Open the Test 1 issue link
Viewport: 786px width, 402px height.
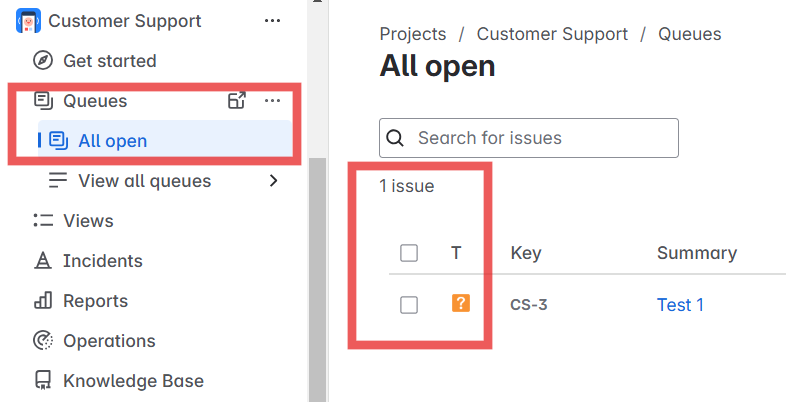(x=680, y=305)
